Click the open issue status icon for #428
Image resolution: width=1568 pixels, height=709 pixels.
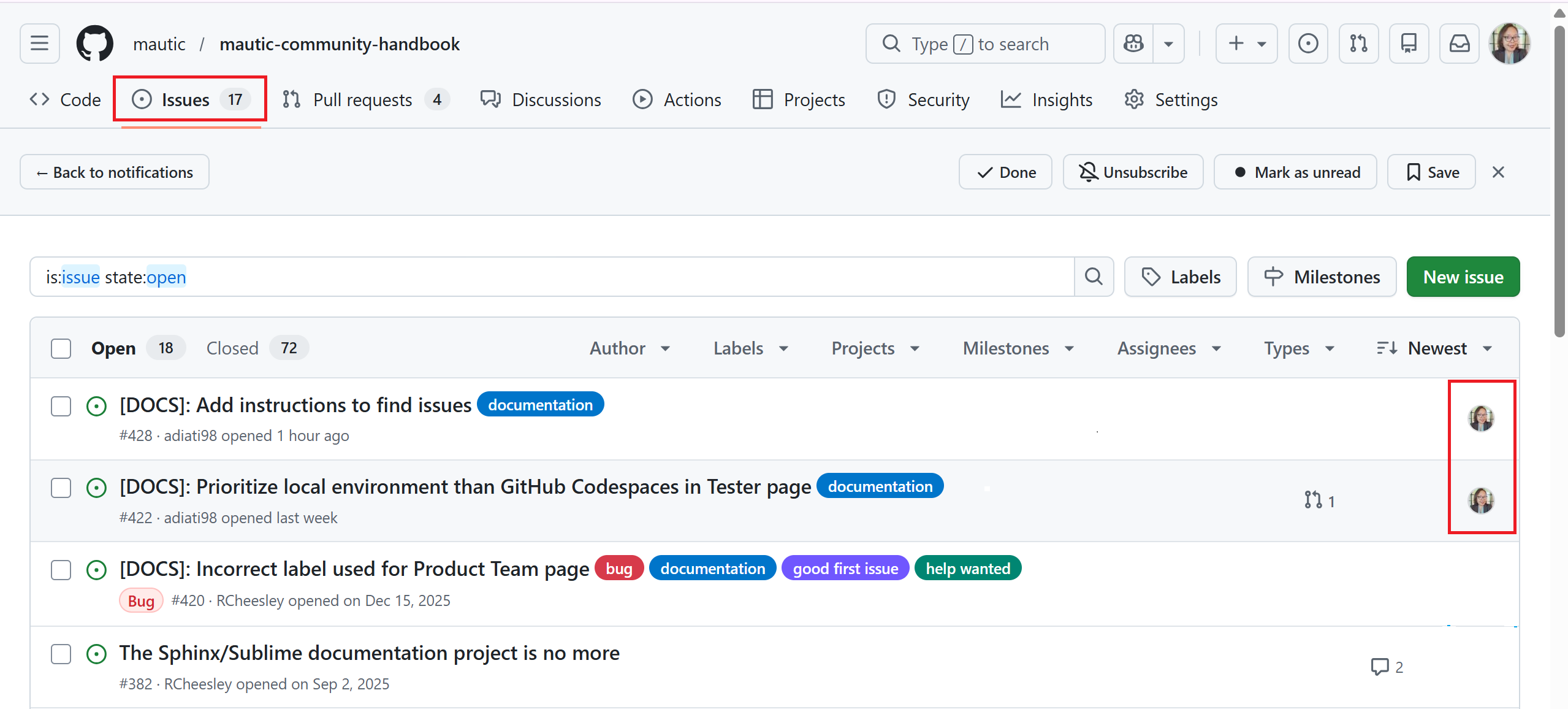coord(97,406)
